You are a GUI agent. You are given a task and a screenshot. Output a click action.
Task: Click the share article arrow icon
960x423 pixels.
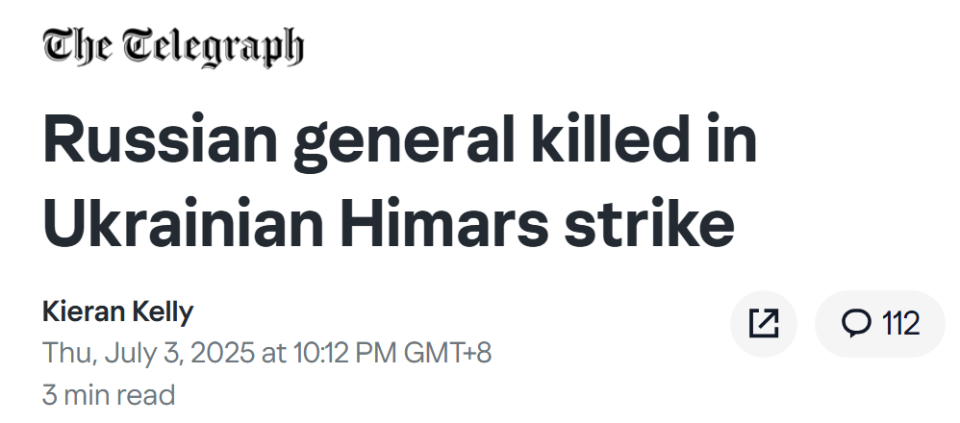click(763, 323)
